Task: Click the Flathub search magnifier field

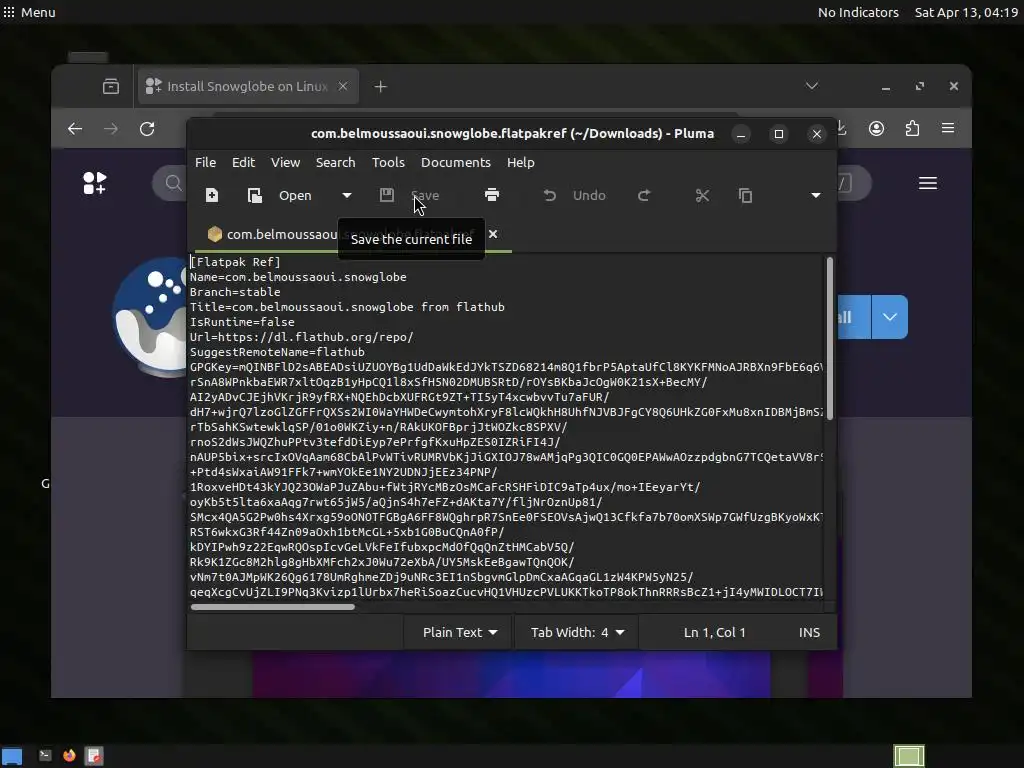Action: click(x=172, y=183)
